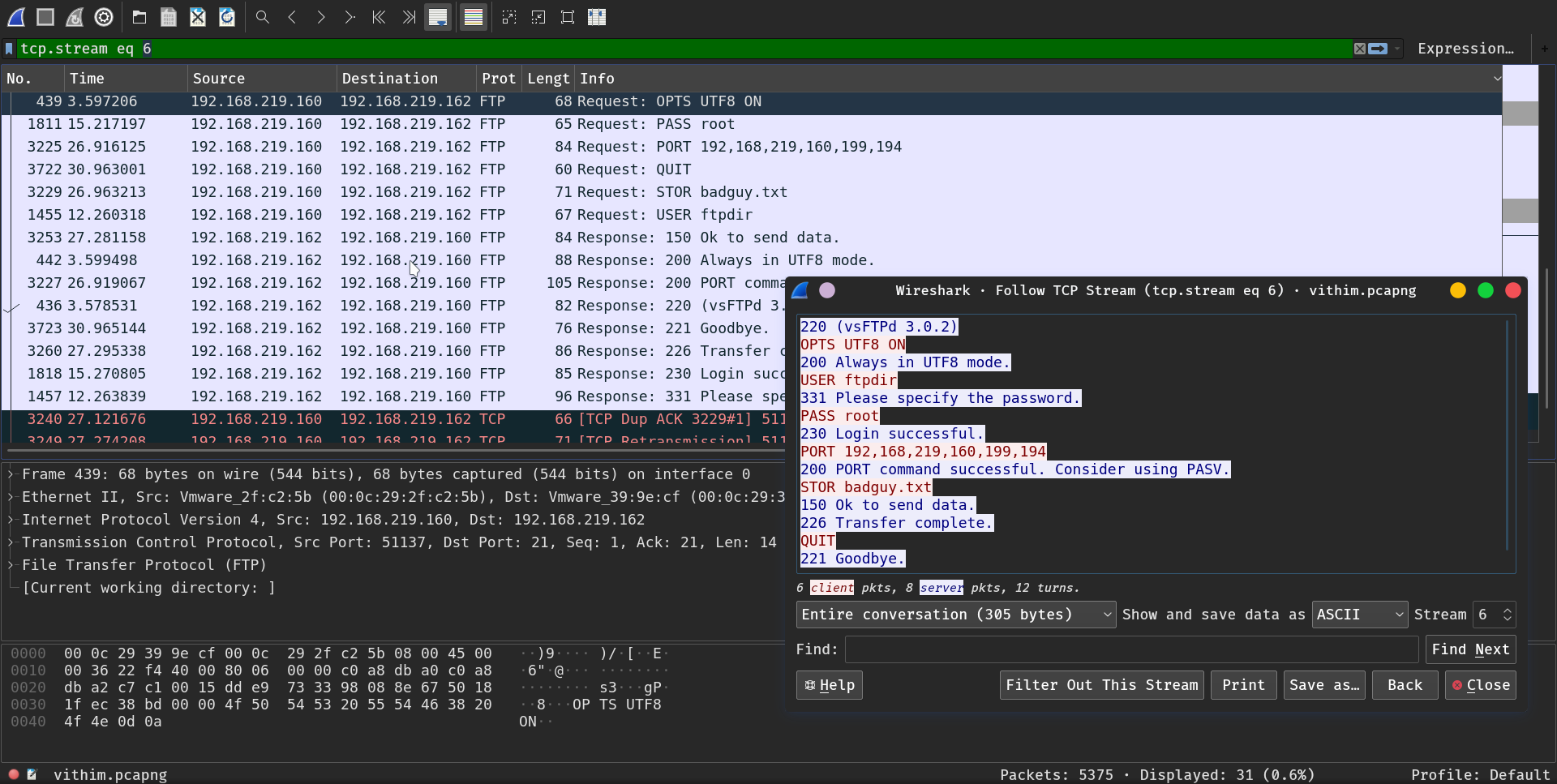Toggle packet list colorization
Screen dimensions: 1557x784
(x=474, y=17)
